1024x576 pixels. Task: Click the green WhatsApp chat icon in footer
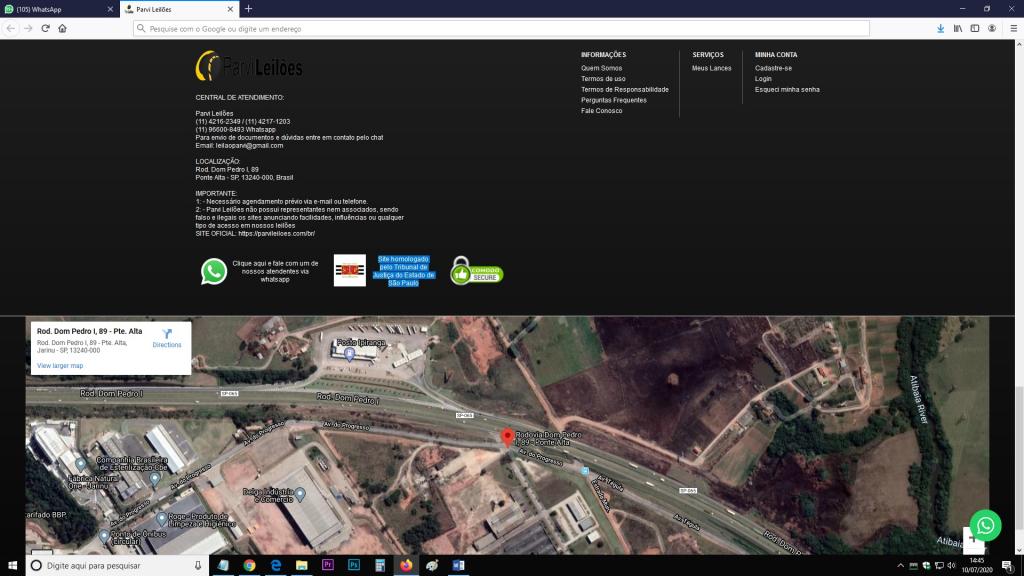(214, 272)
